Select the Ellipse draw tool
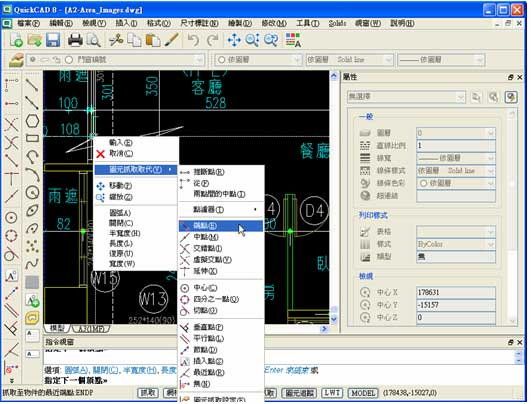 [x=33, y=210]
